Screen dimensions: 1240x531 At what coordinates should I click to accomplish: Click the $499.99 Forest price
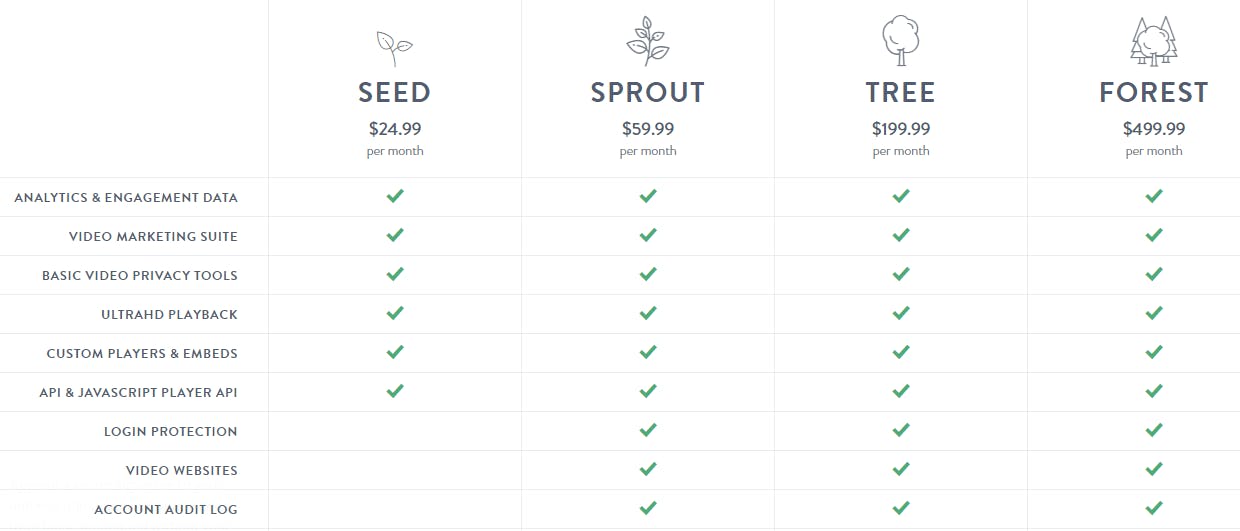[x=1154, y=129]
